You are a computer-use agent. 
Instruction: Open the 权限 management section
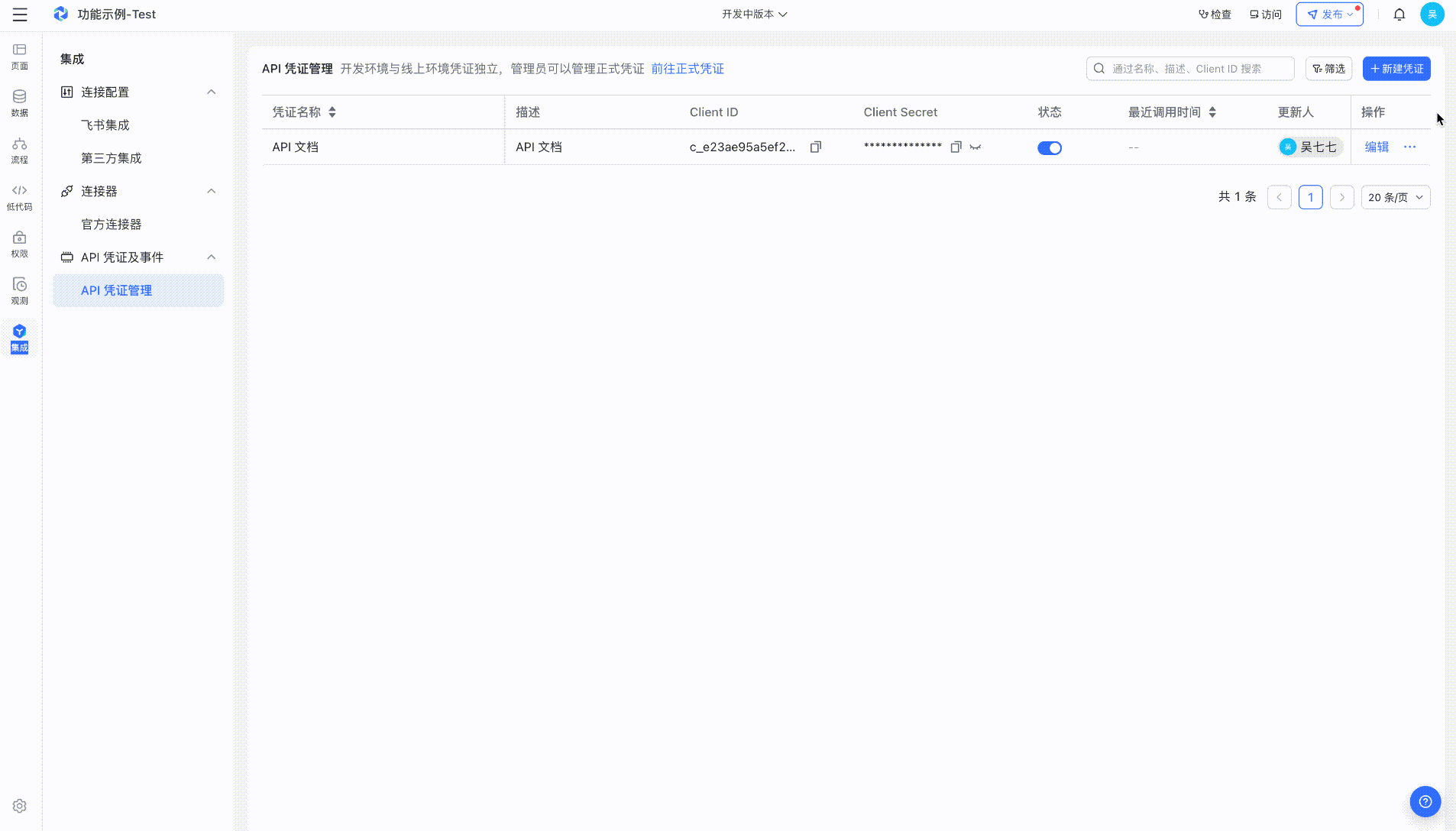19,243
